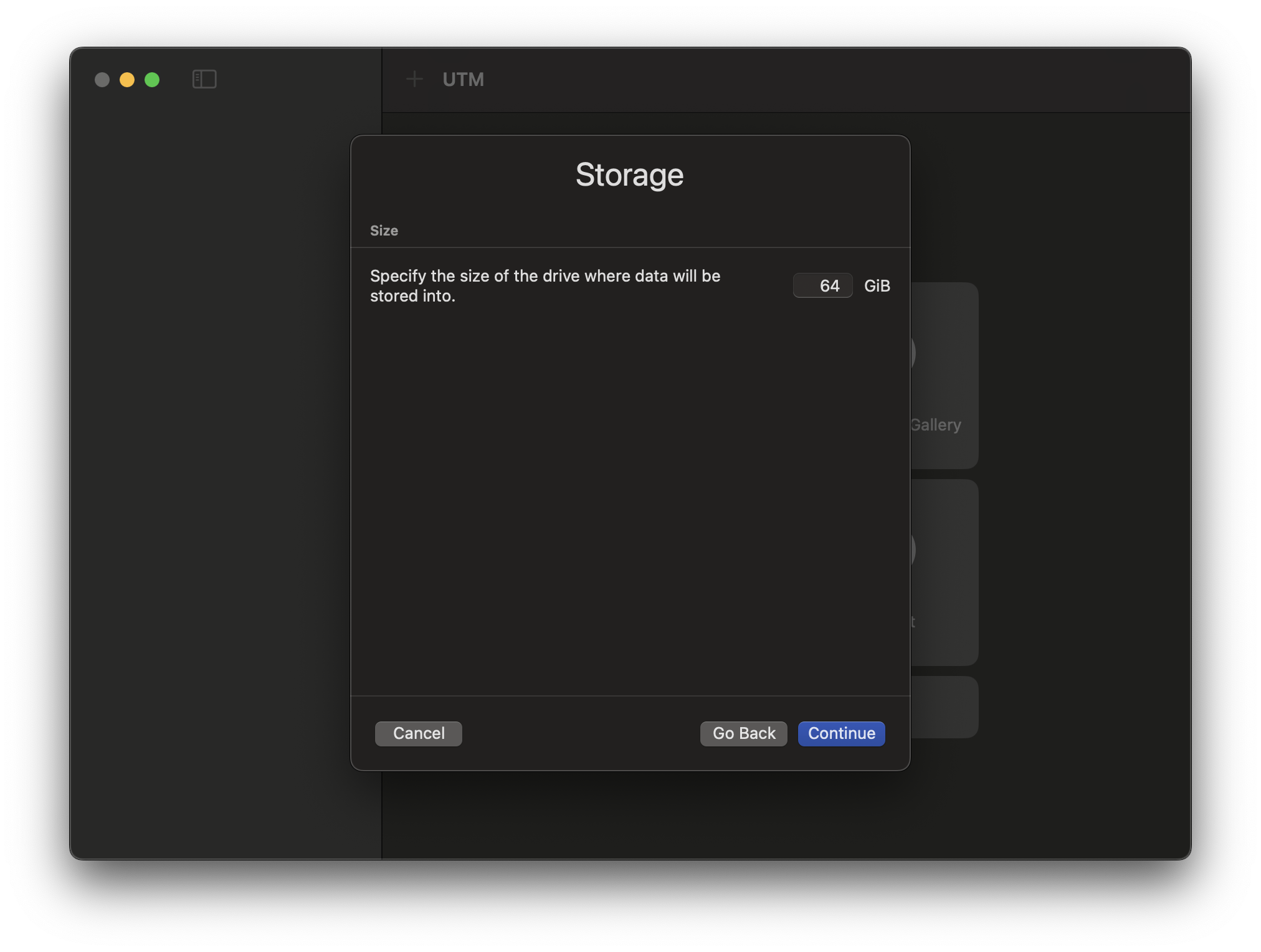Click the plus icon beside UTM
This screenshot has height=952, width=1261.
pyautogui.click(x=414, y=79)
